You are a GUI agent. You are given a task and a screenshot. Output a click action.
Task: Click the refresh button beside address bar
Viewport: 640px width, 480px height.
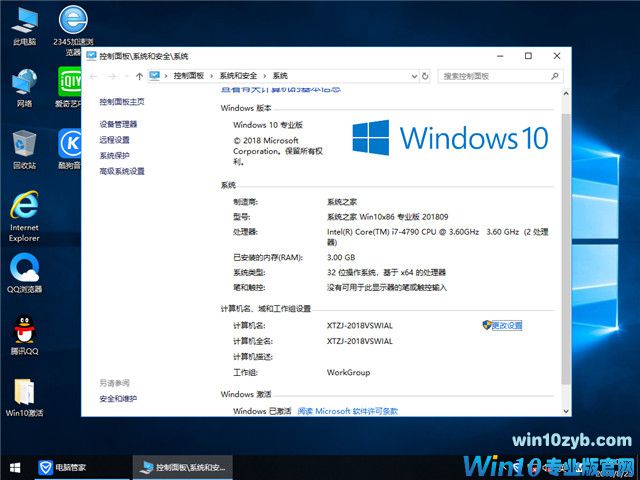[425, 76]
